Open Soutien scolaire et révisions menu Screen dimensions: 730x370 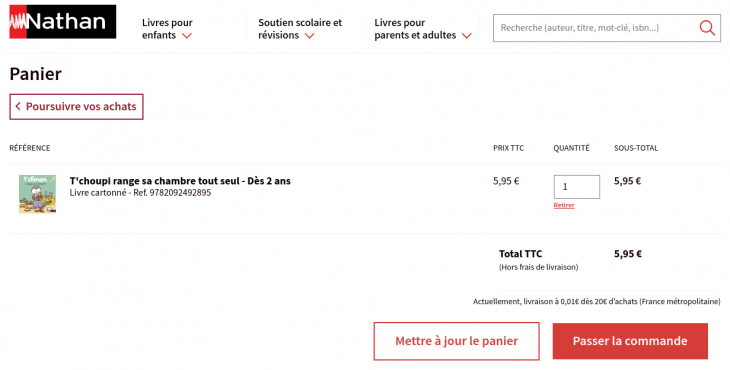click(300, 29)
